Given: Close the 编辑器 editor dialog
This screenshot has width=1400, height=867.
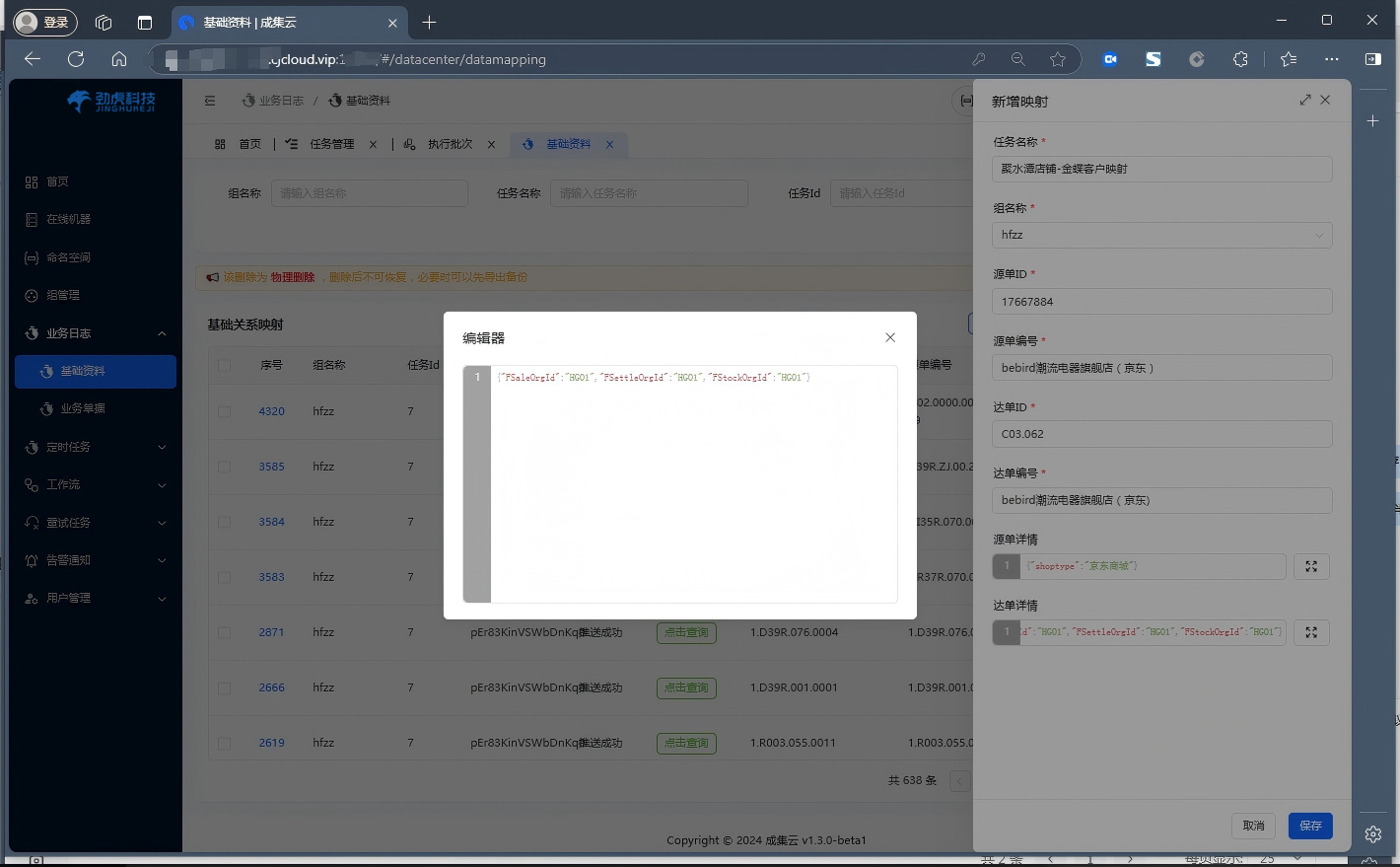Looking at the screenshot, I should click(890, 337).
